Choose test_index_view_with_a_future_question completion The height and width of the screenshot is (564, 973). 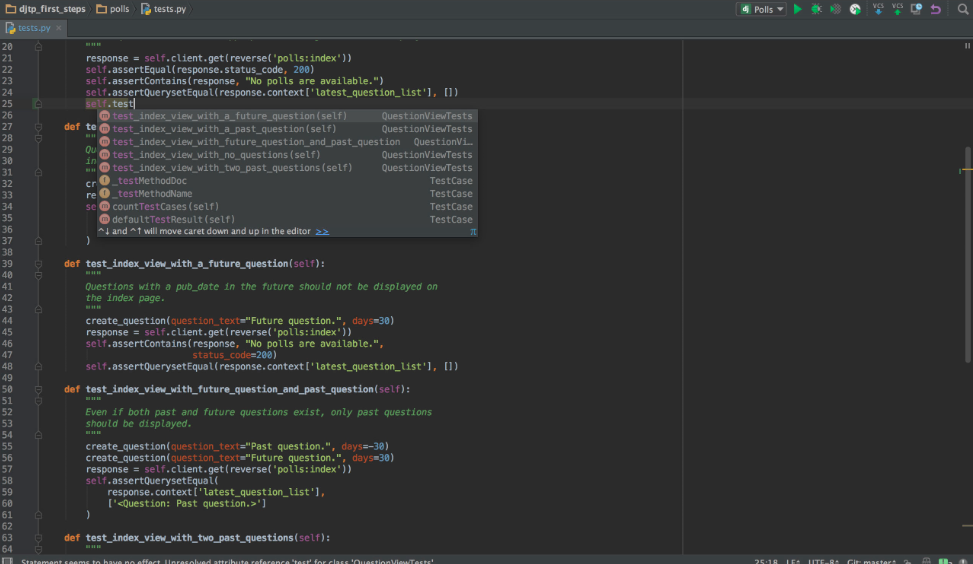(287, 116)
